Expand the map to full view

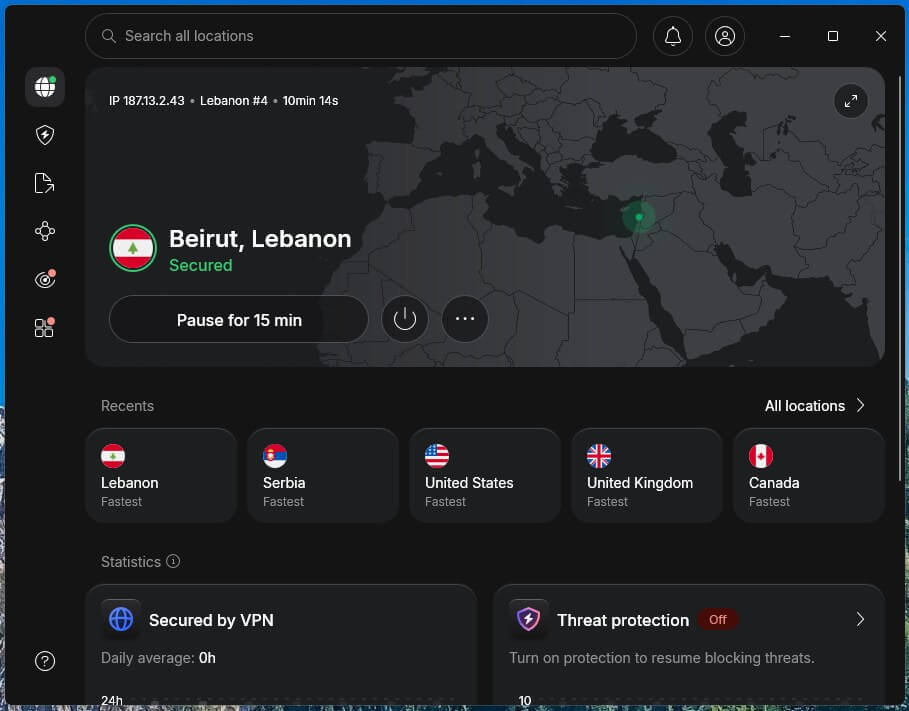850,101
